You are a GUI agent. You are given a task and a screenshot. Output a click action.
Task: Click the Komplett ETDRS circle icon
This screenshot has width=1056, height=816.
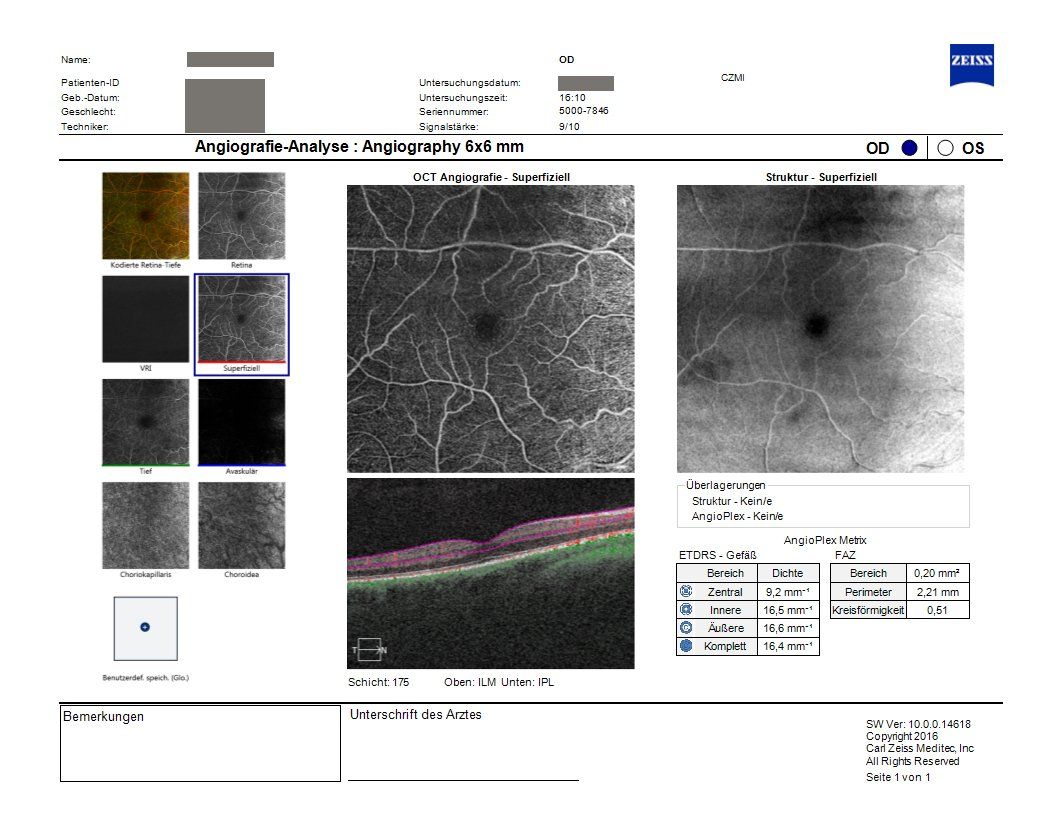(686, 646)
